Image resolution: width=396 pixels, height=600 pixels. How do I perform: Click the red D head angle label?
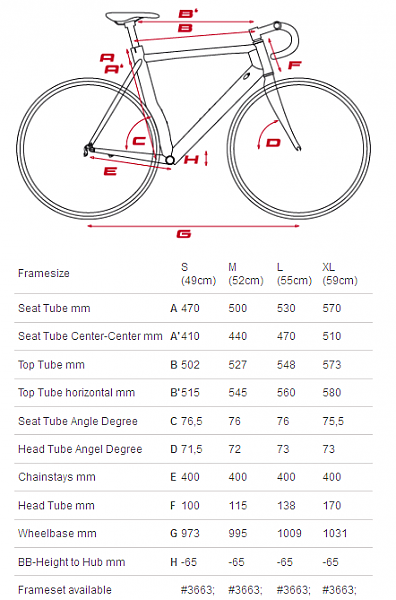pos(274,143)
